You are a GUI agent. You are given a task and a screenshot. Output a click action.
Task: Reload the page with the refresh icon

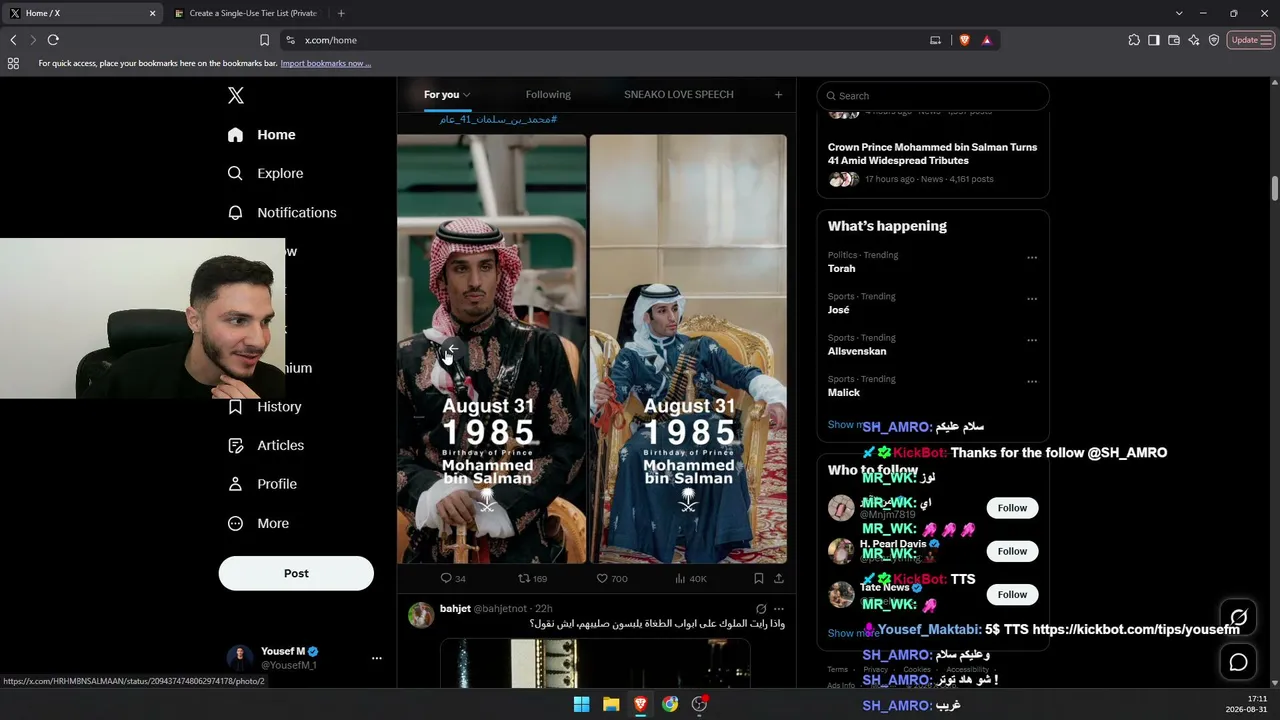pyautogui.click(x=53, y=40)
